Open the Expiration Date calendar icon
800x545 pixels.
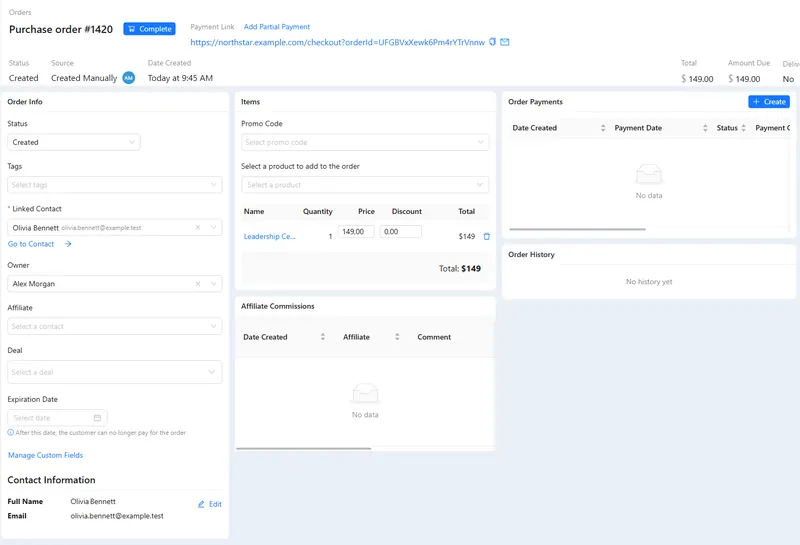[x=97, y=418]
